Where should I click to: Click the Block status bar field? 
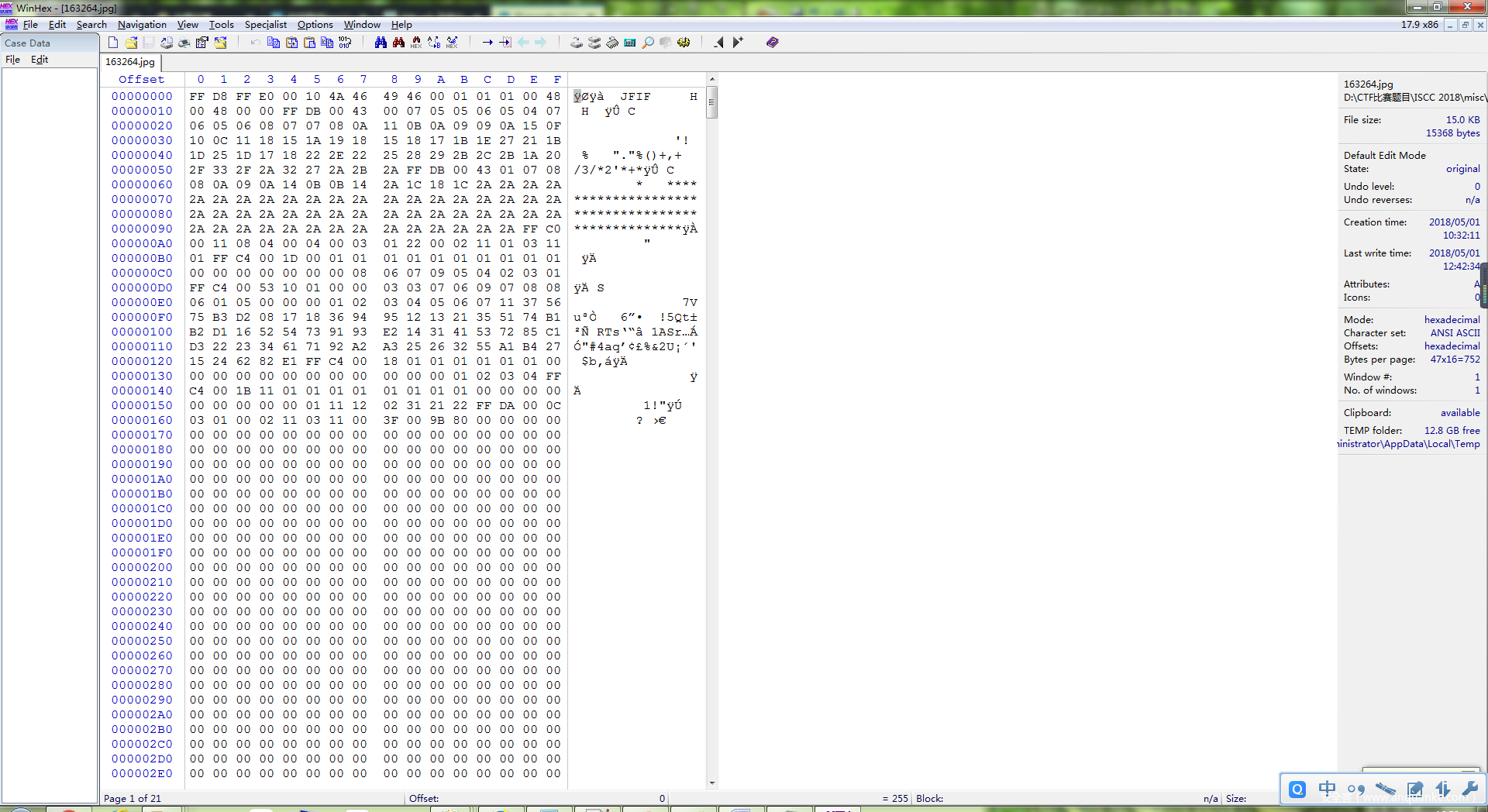tap(1067, 799)
